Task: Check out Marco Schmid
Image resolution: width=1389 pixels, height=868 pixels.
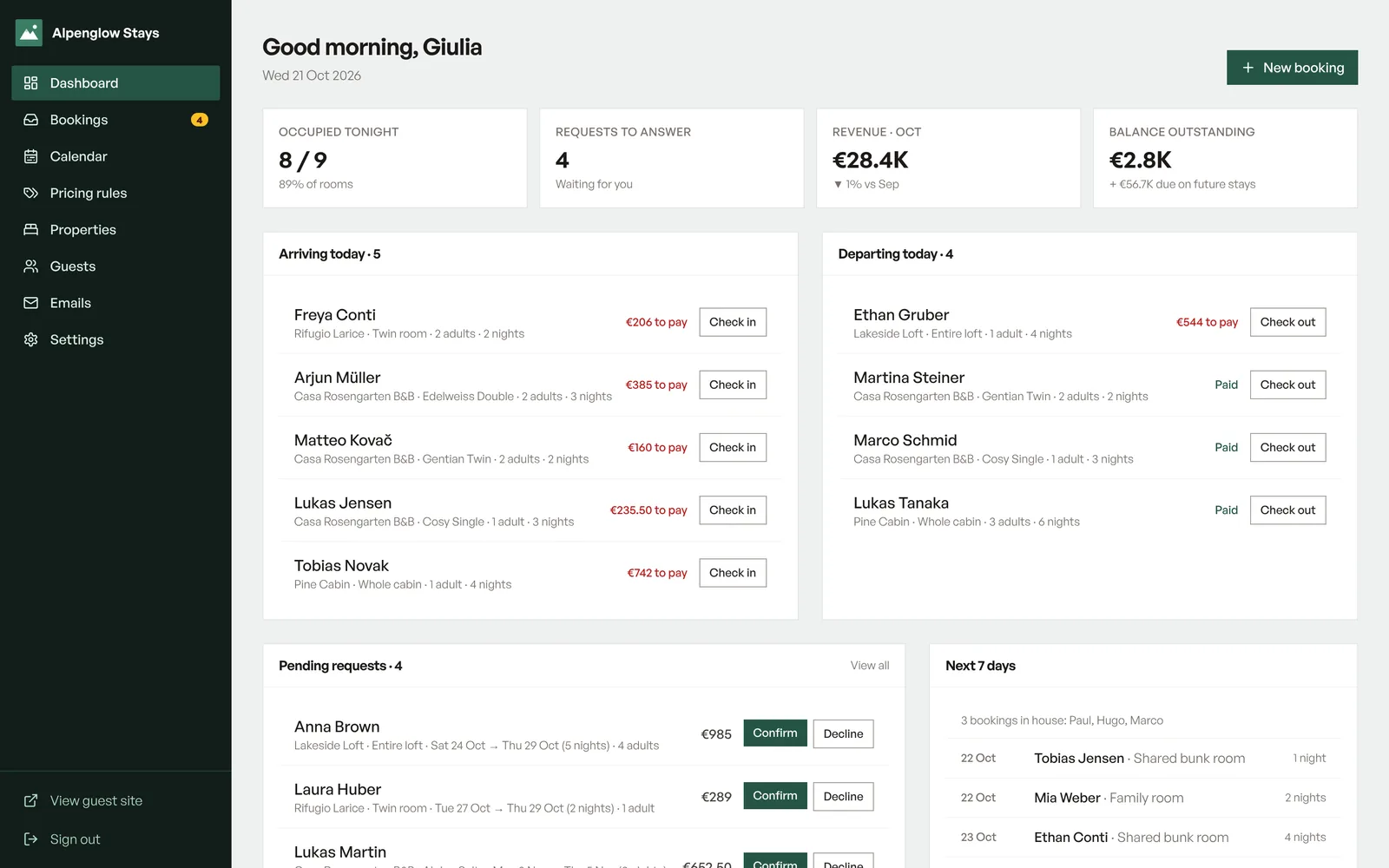Action: (1287, 447)
